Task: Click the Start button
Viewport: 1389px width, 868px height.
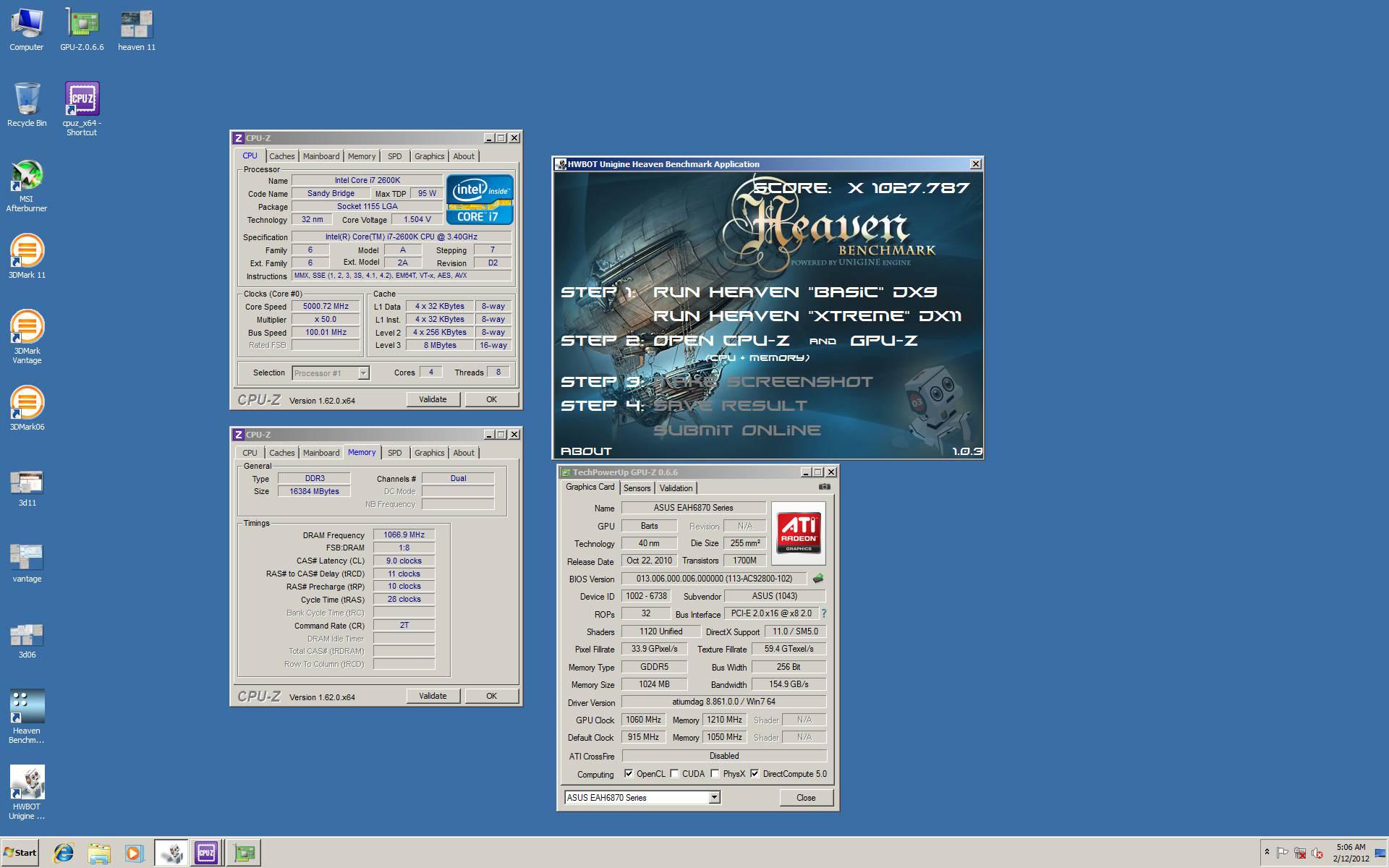Action: click(x=20, y=853)
